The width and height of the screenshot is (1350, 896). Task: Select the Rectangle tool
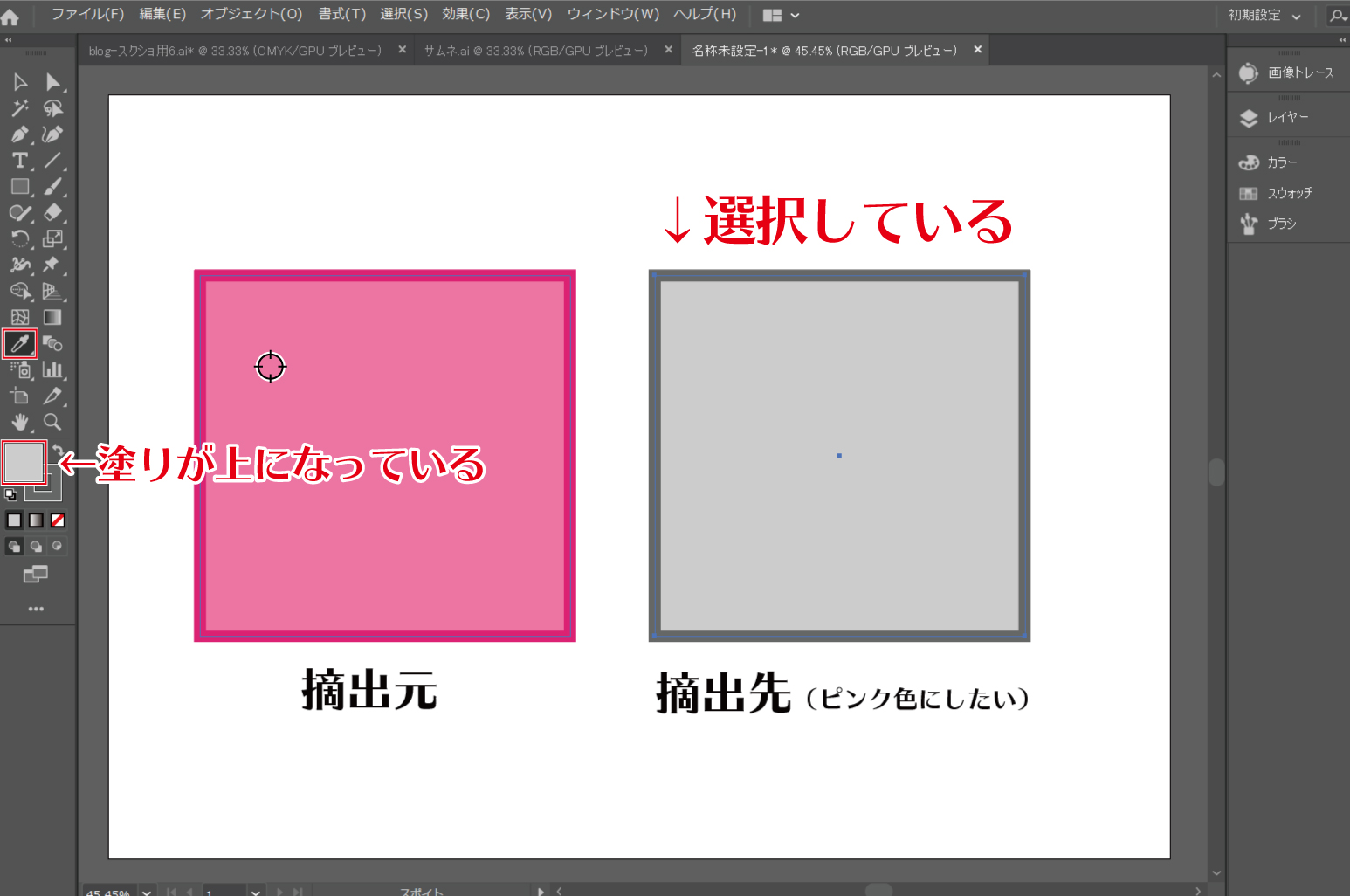[20, 187]
